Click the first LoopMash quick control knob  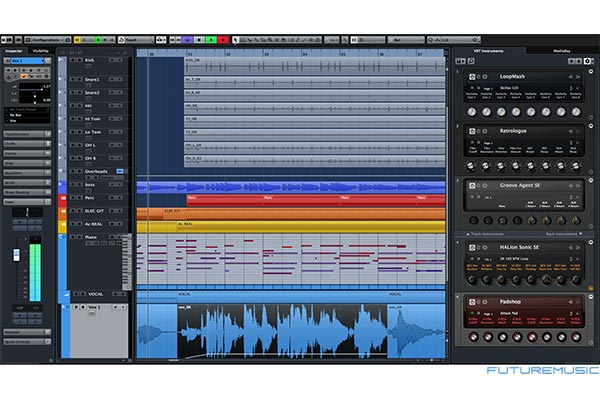[x=472, y=112]
